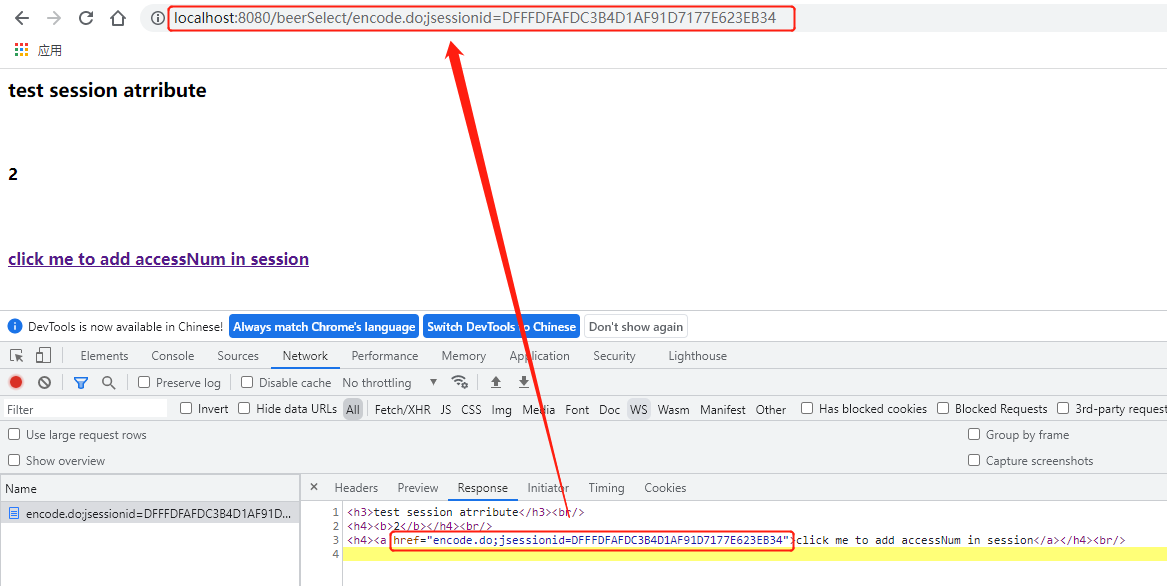This screenshot has height=586, width=1167.
Task: Clear the network request log
Action: 43,382
